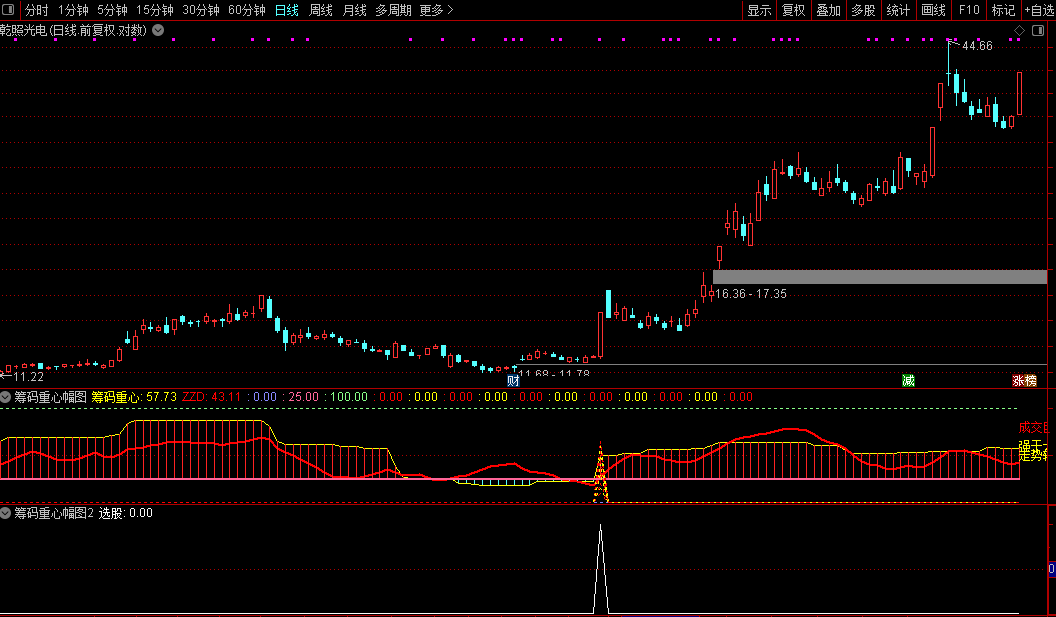Viewport: 1056px width, 617px height.
Task: Select the 画线 drawing tool
Action: click(x=933, y=10)
